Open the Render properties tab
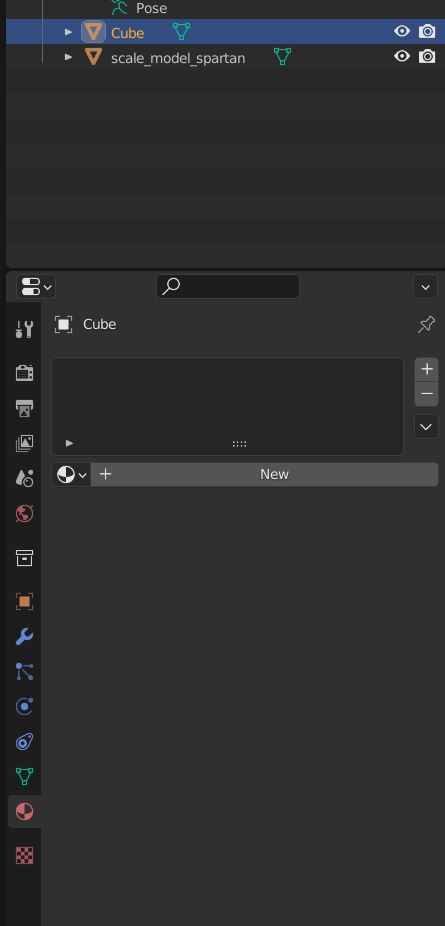 (x=24, y=372)
